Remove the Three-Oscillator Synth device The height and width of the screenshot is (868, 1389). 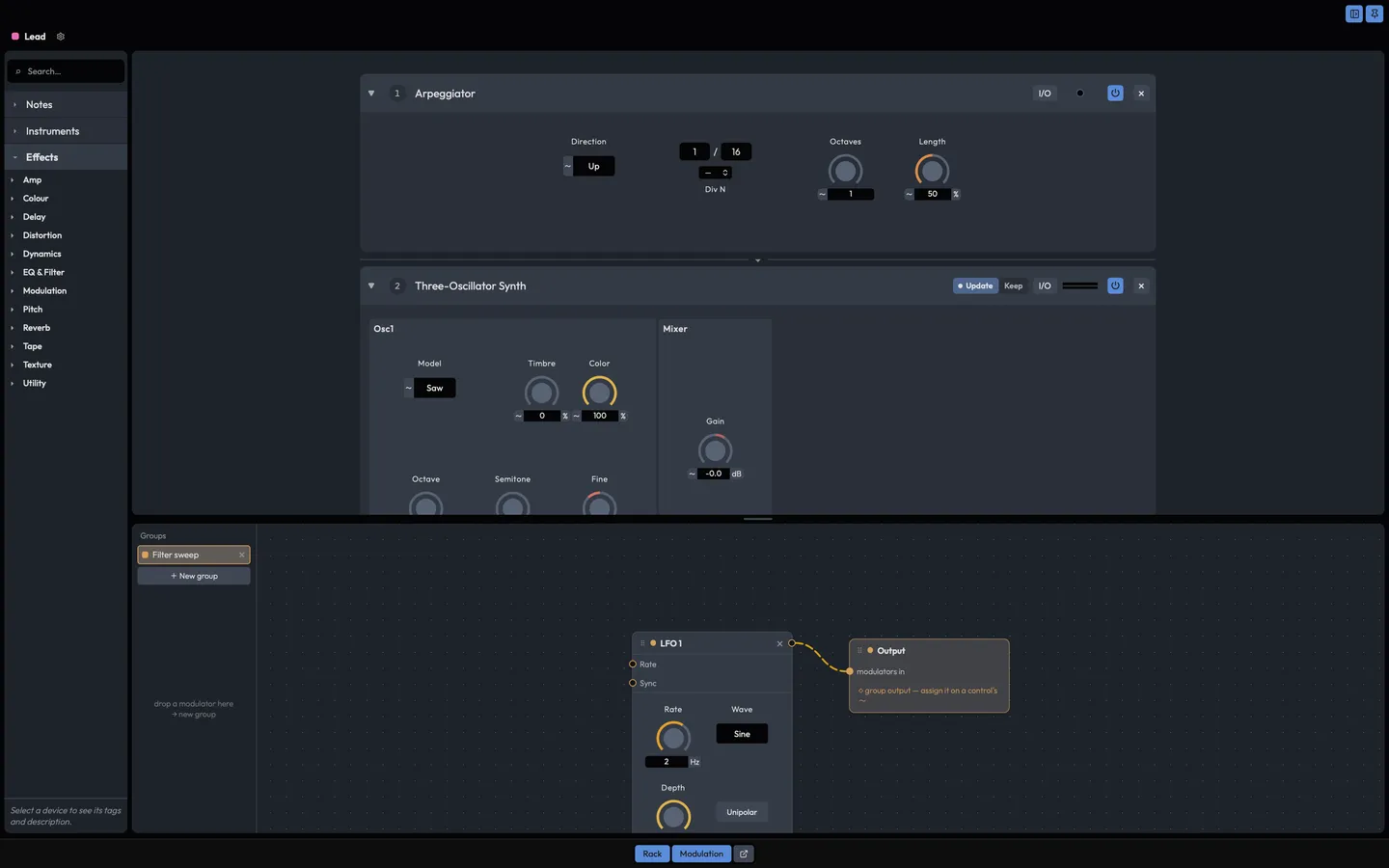1141,285
